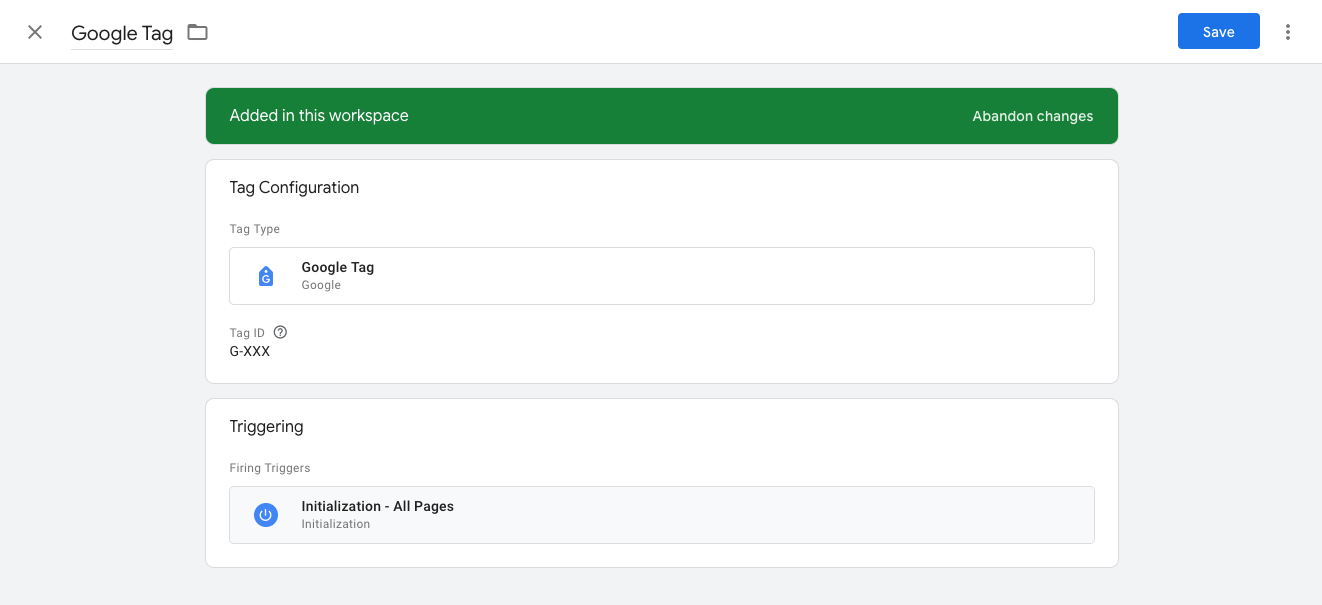Edit the Google Tag name field

coord(121,33)
